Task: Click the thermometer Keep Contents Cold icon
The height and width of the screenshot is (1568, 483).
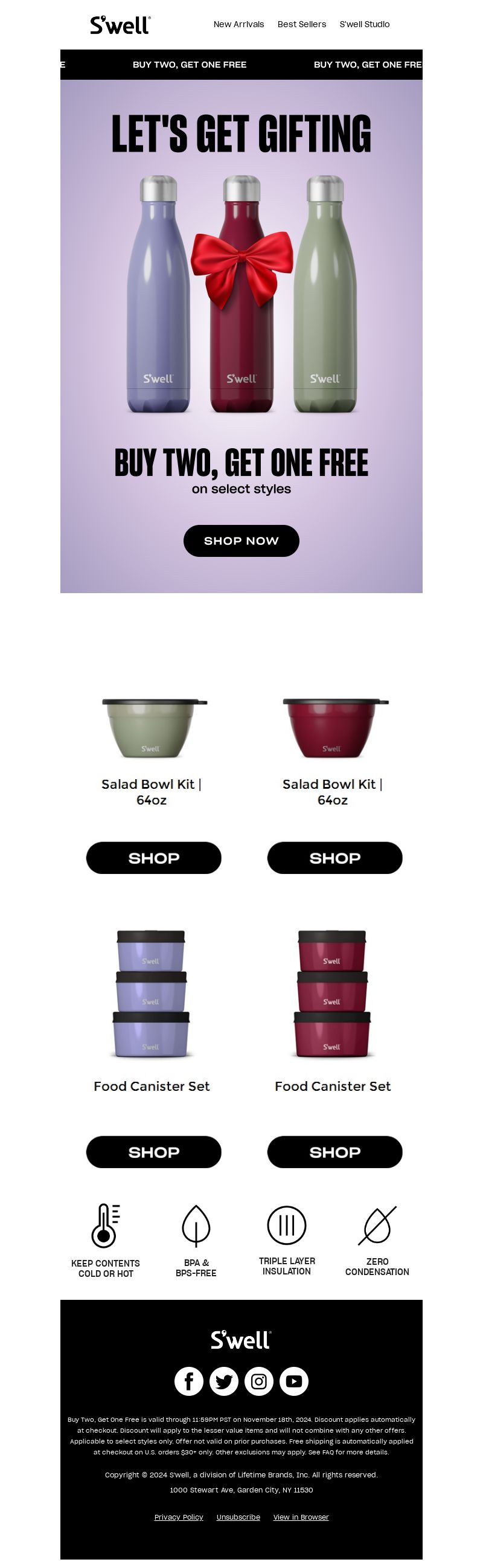Action: click(x=105, y=1226)
